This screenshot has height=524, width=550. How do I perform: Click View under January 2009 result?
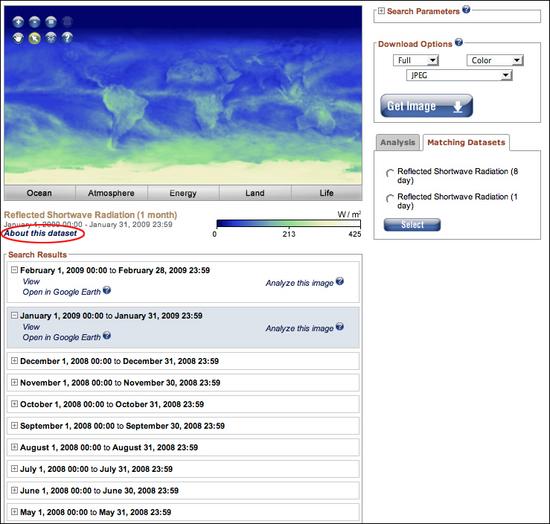(31, 327)
